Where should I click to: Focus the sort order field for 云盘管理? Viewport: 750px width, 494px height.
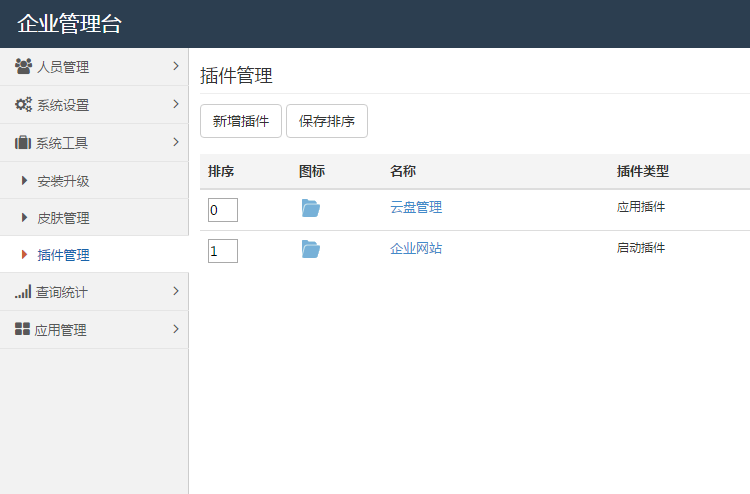click(x=223, y=210)
